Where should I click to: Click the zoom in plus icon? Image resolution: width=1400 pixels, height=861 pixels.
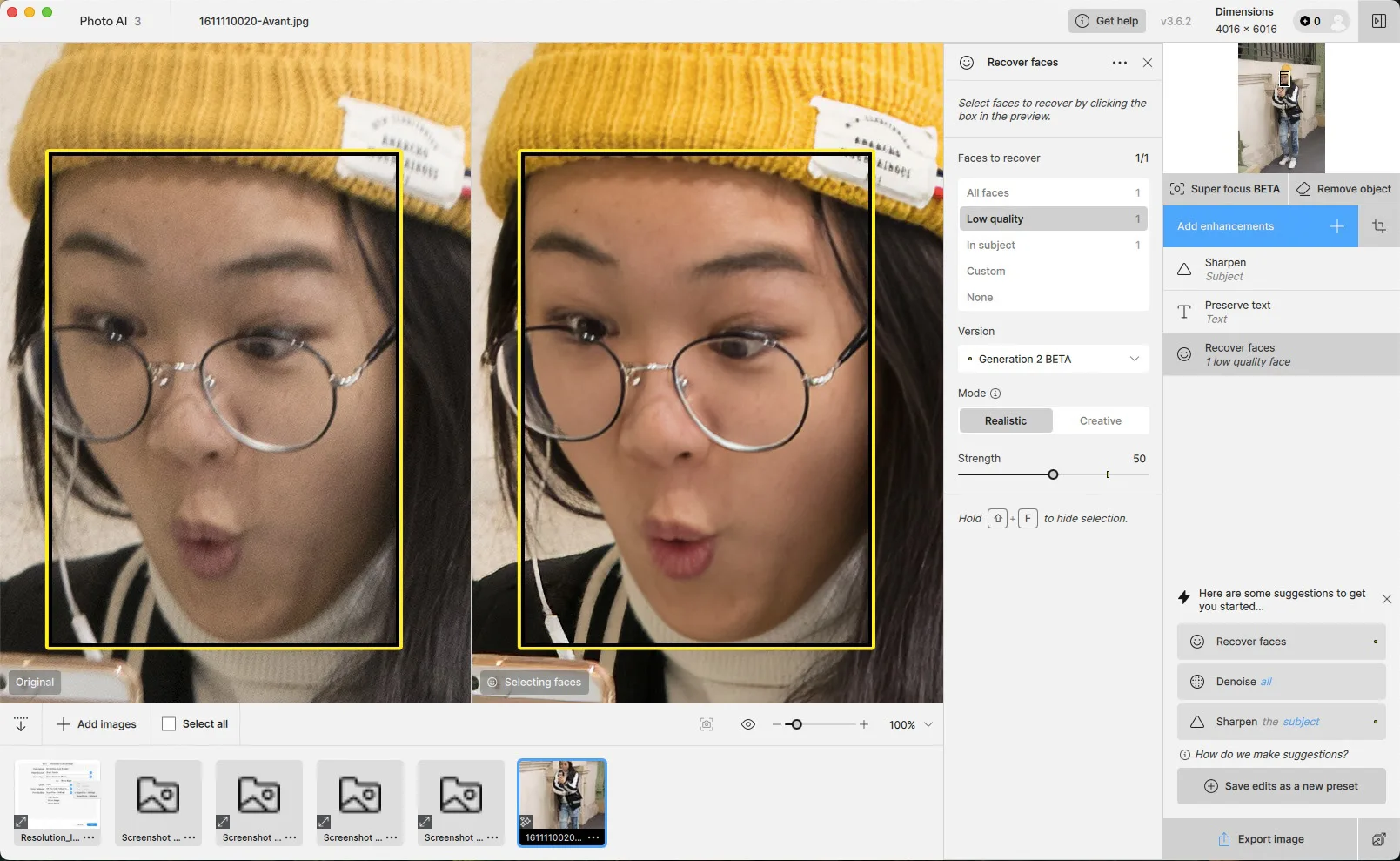863,724
